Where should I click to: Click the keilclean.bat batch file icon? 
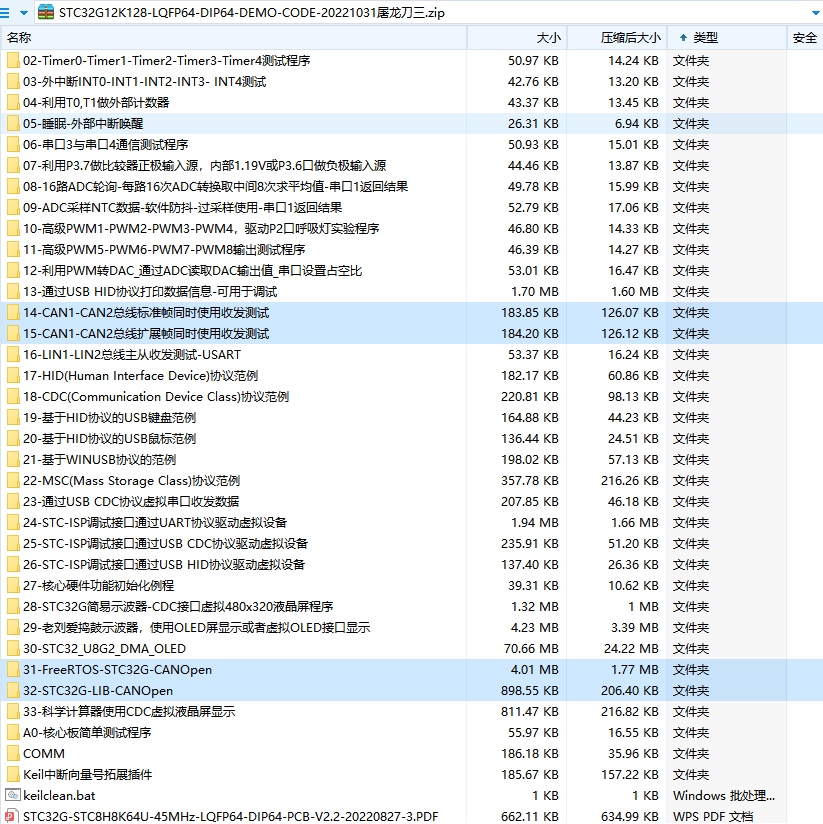tap(13, 796)
